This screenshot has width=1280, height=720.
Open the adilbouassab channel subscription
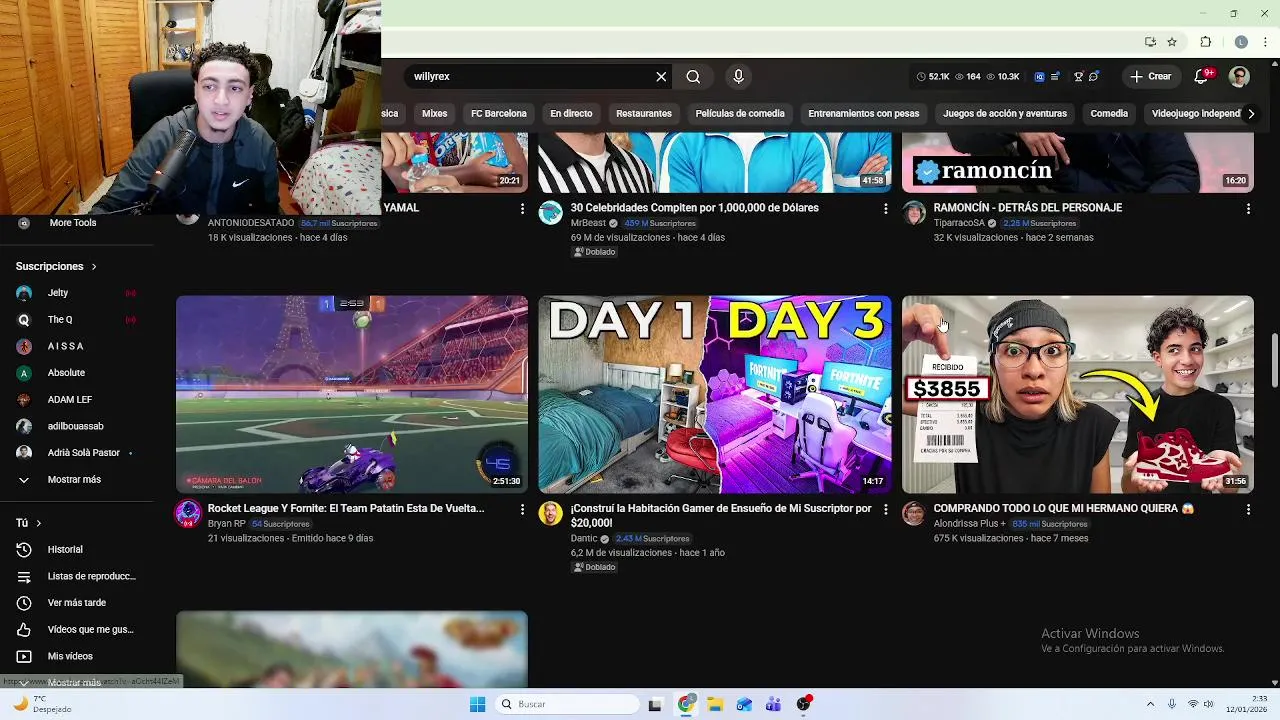point(76,426)
